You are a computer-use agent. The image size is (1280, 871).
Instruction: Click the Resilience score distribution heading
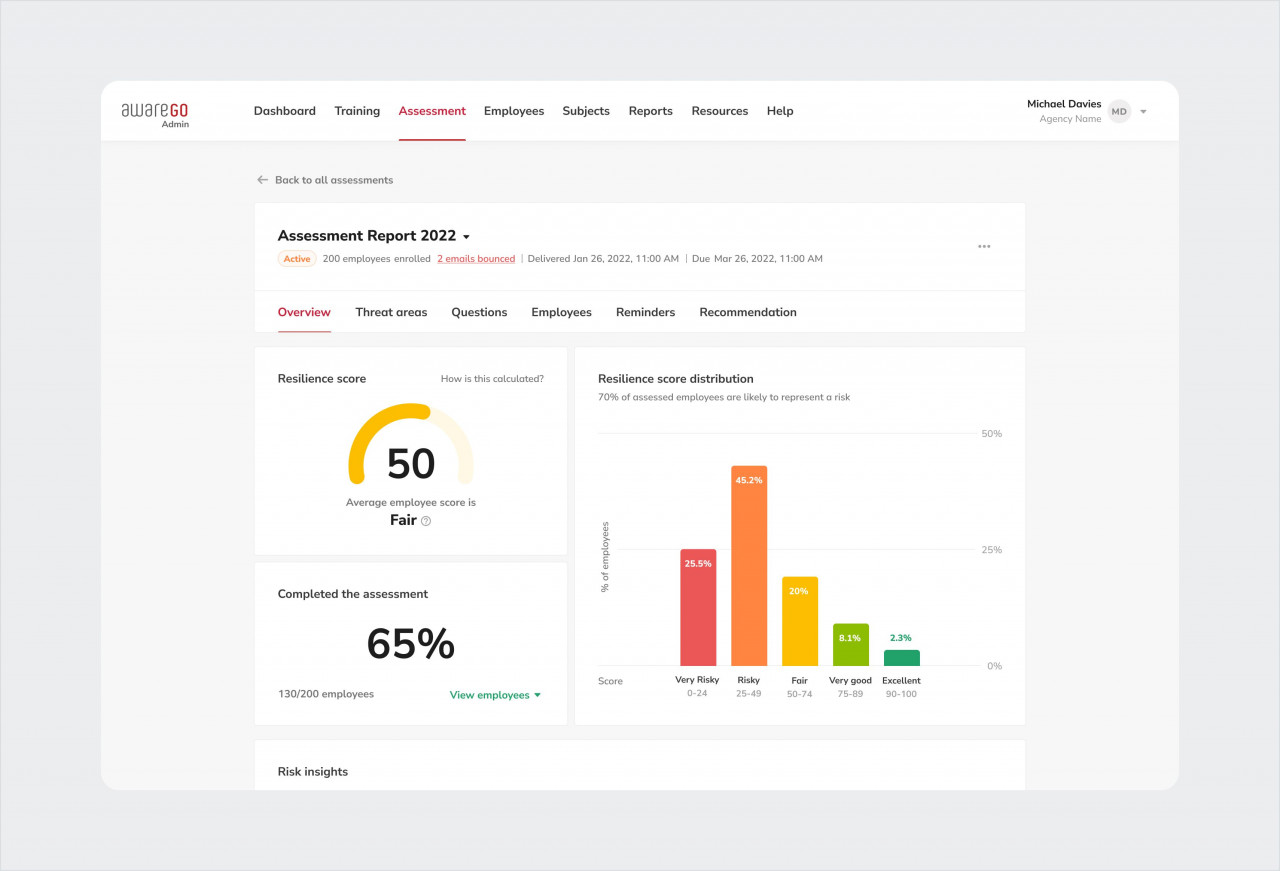click(x=676, y=379)
